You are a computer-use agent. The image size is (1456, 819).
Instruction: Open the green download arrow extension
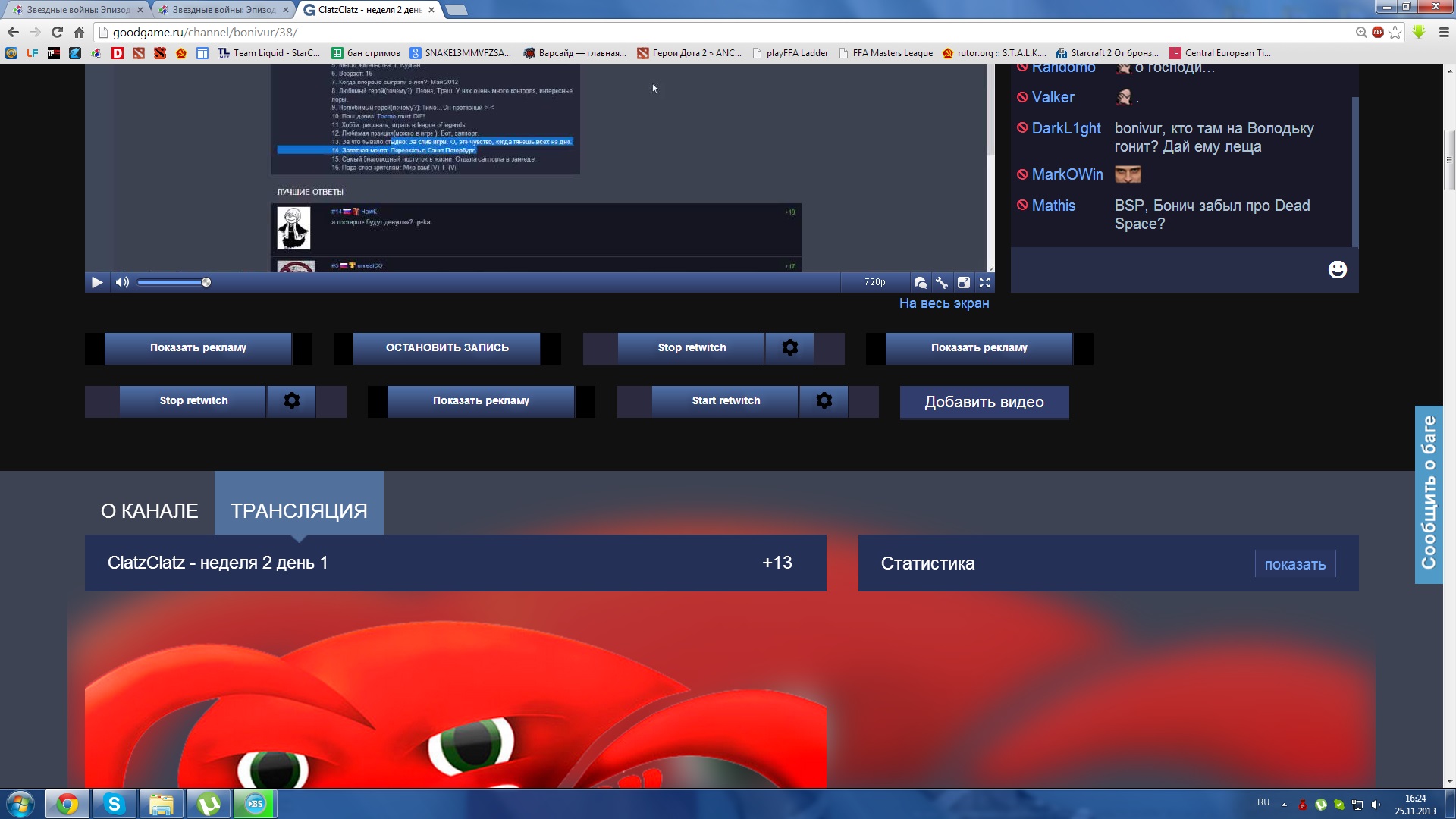tap(1419, 32)
